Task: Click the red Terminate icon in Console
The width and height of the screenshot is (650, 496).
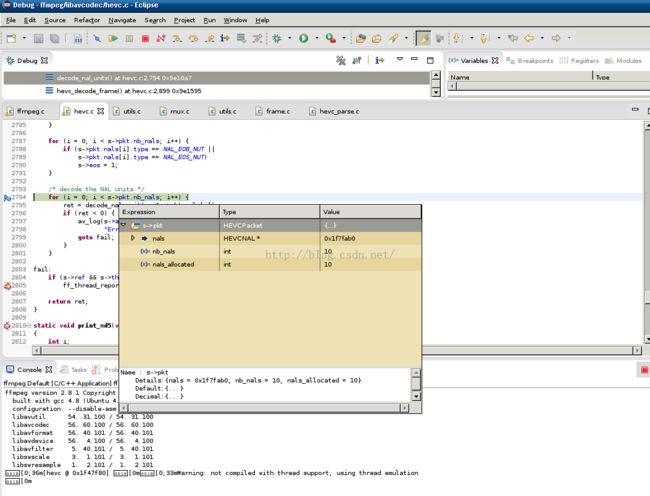Action: (x=644, y=370)
